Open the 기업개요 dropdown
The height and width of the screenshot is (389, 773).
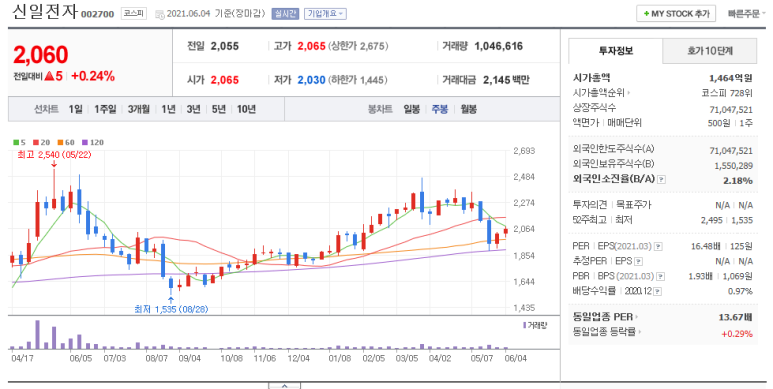(x=325, y=14)
